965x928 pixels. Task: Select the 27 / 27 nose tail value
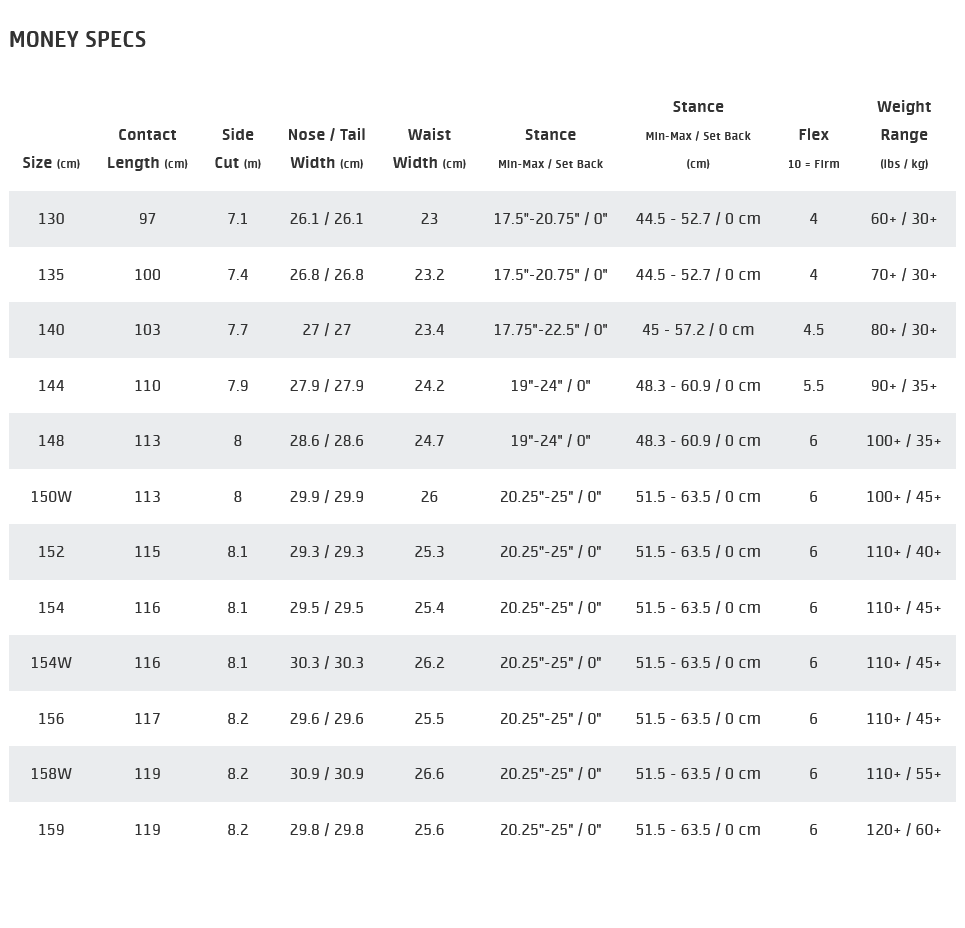(x=327, y=330)
